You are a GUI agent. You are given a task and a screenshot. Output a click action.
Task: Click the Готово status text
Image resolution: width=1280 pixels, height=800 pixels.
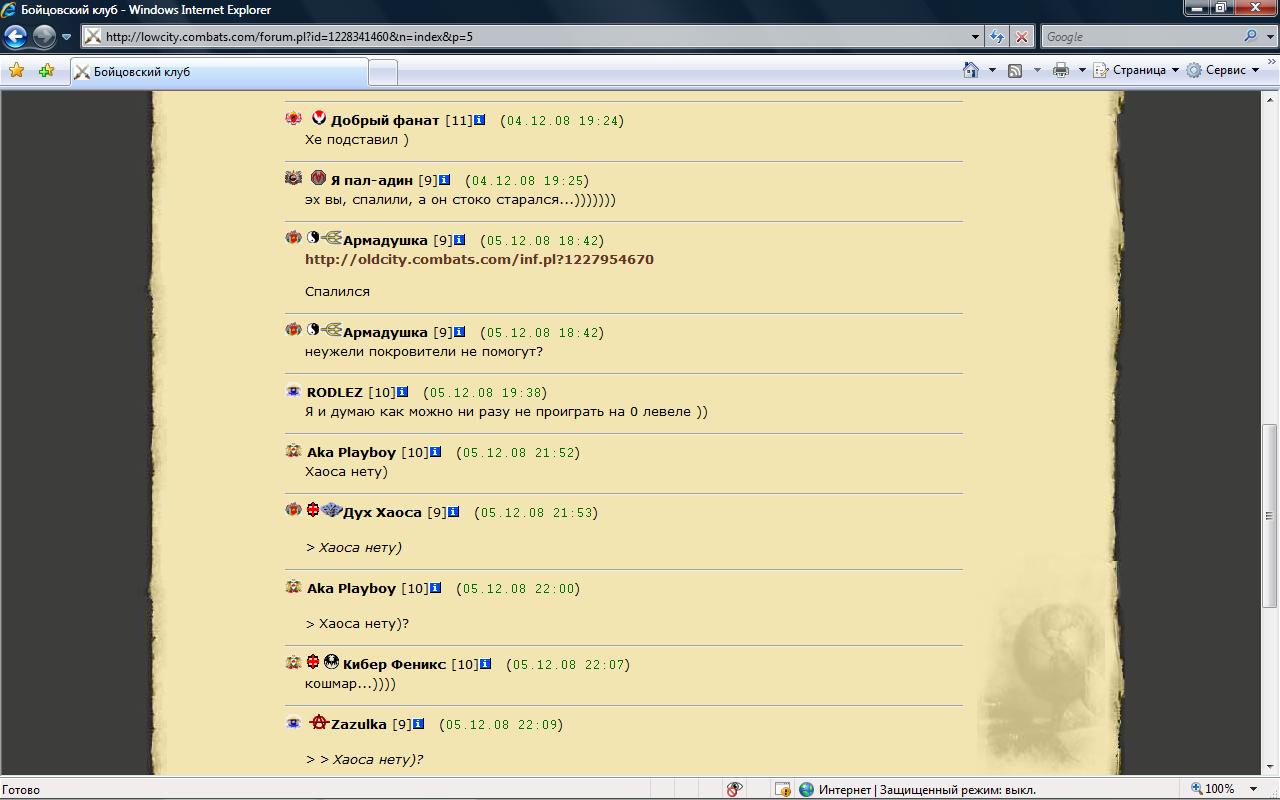click(x=21, y=789)
